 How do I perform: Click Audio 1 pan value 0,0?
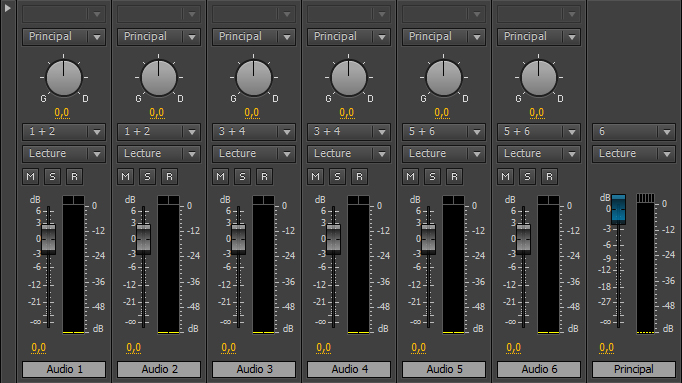pos(62,113)
